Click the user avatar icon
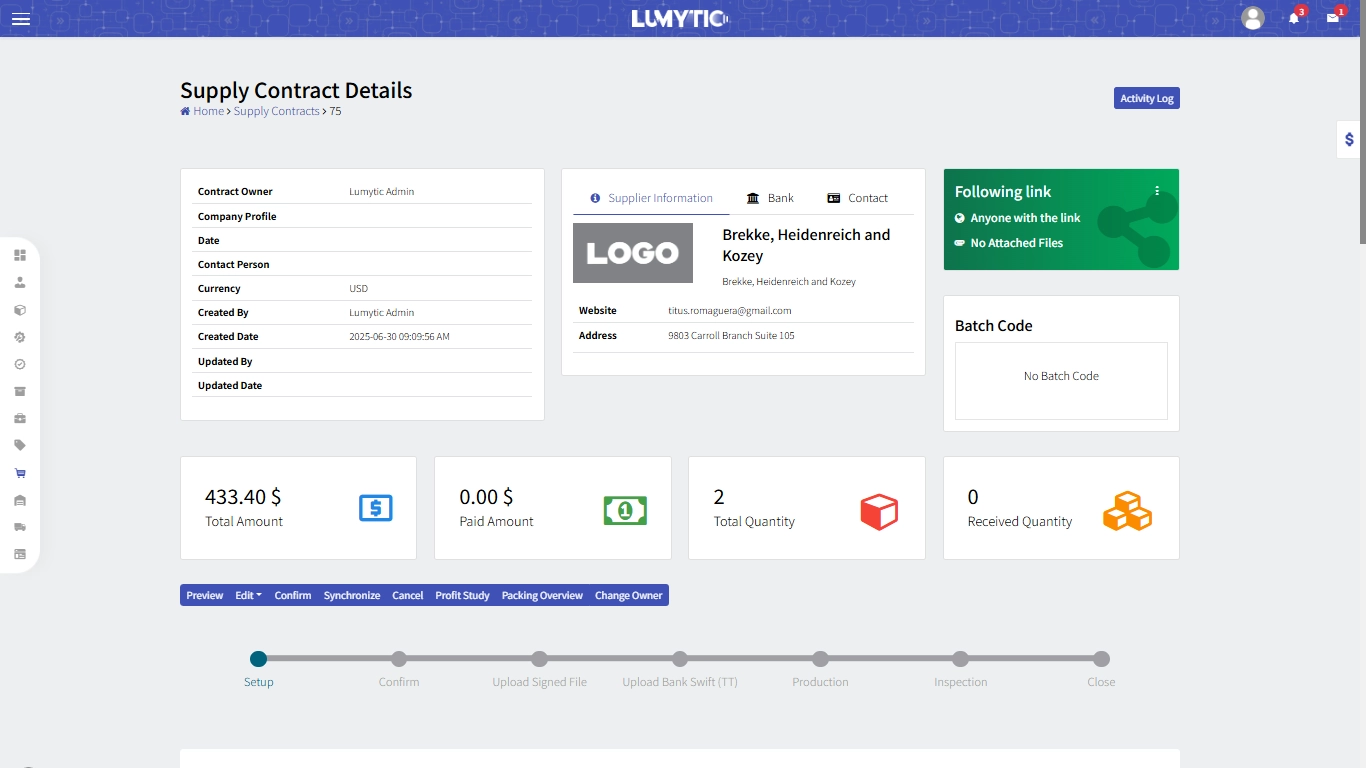The image size is (1366, 768). 1252,18
